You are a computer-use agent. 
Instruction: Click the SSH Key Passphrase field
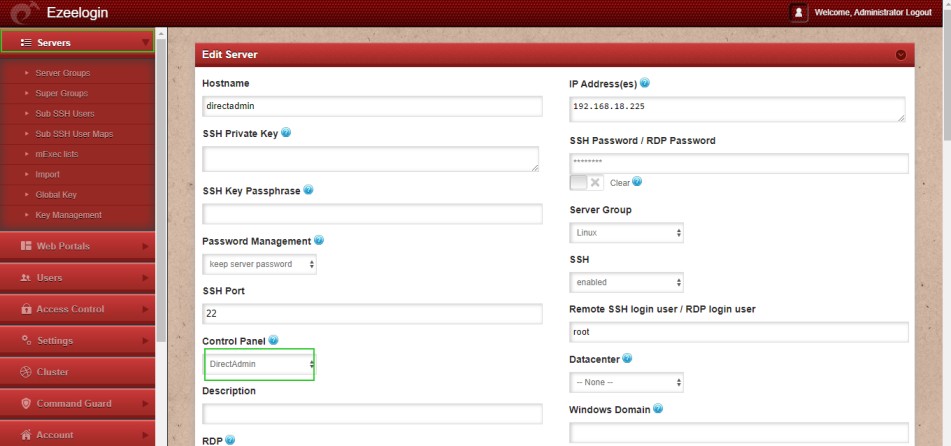tap(372, 214)
